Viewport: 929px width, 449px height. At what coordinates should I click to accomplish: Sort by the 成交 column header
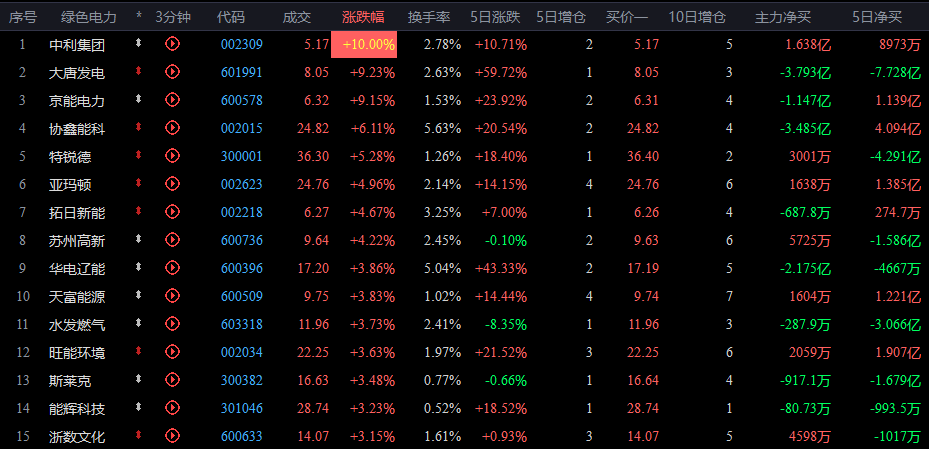tap(297, 17)
